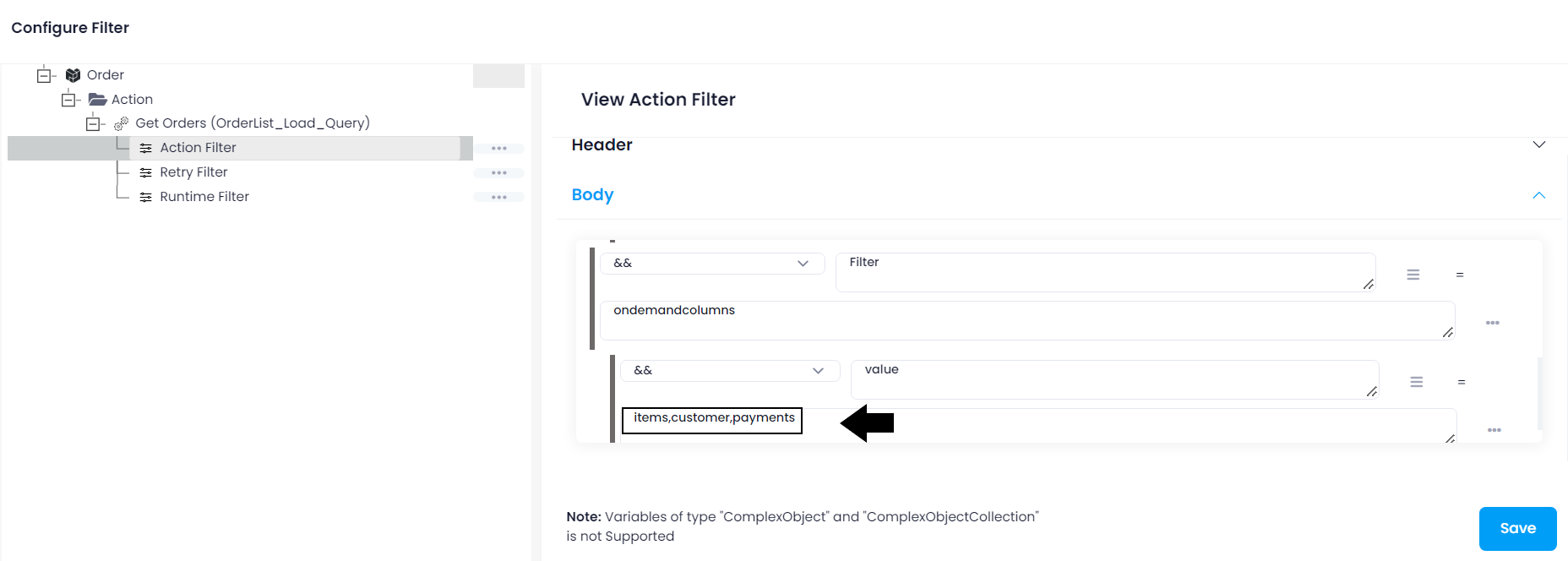Open the inner && operator dropdown

point(729,370)
